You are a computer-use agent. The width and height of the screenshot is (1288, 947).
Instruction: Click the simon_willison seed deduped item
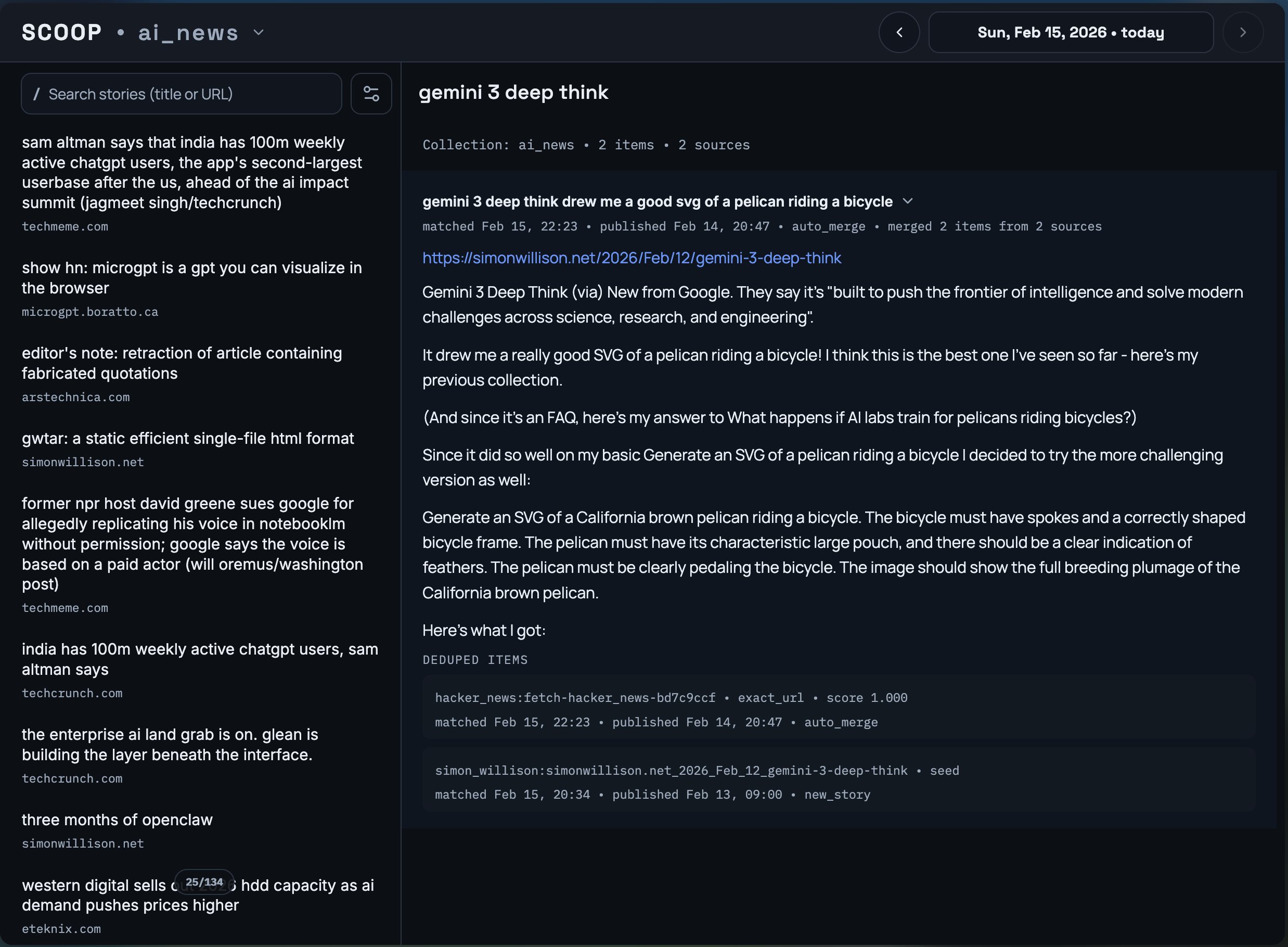[x=838, y=782]
